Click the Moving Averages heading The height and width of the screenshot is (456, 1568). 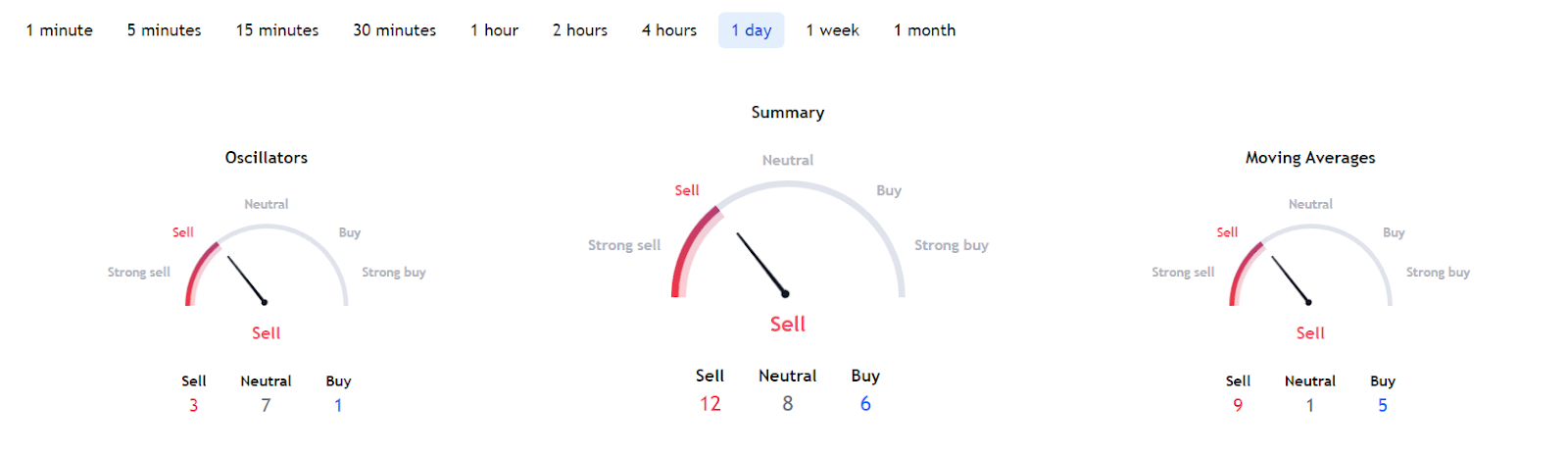(x=1310, y=158)
